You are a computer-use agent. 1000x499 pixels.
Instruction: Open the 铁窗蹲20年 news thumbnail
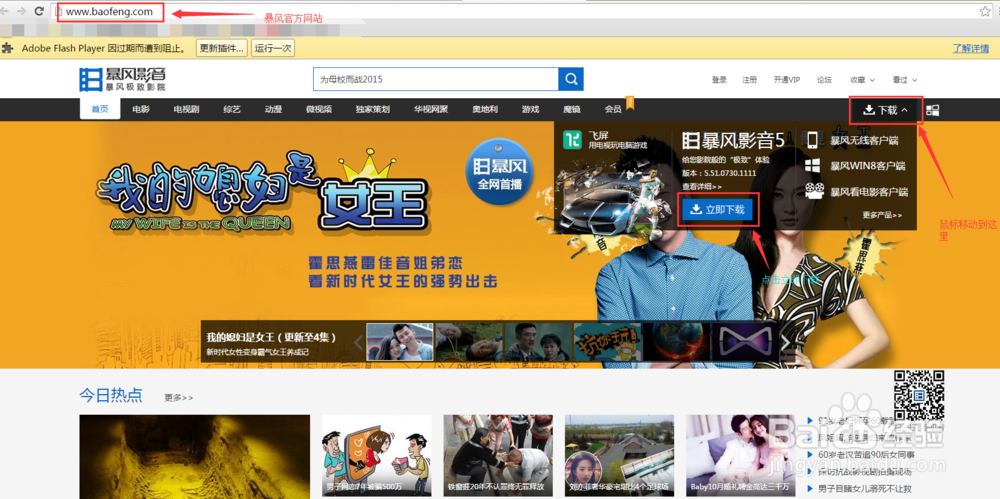pyautogui.click(x=497, y=456)
